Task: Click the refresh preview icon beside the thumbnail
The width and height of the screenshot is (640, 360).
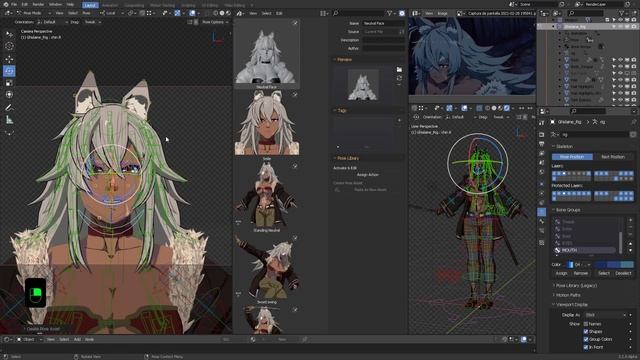Action: (399, 78)
